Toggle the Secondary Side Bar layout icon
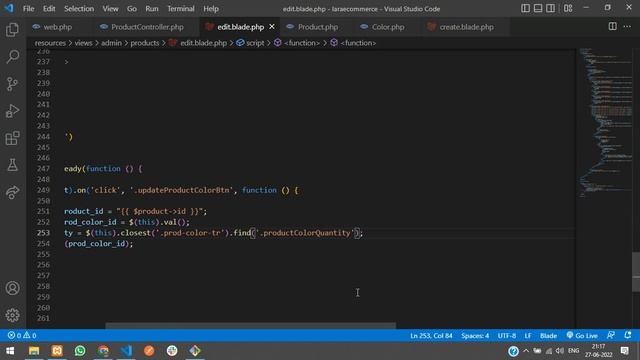Image resolution: width=640 pixels, height=360 pixels. pyautogui.click(x=550, y=8)
